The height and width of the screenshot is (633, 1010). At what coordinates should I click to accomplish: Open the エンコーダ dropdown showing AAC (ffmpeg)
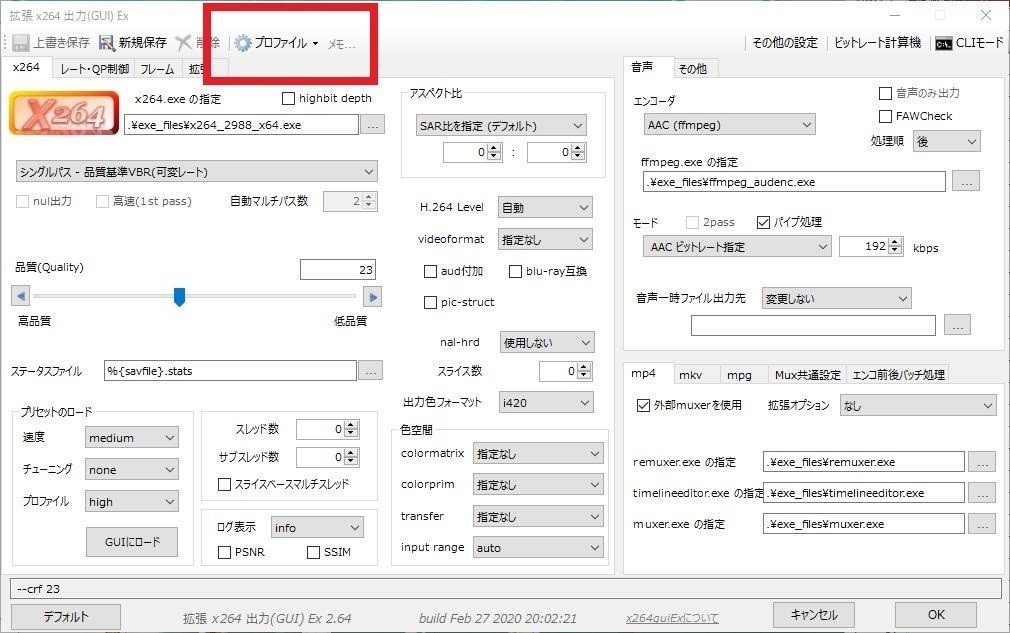728,124
